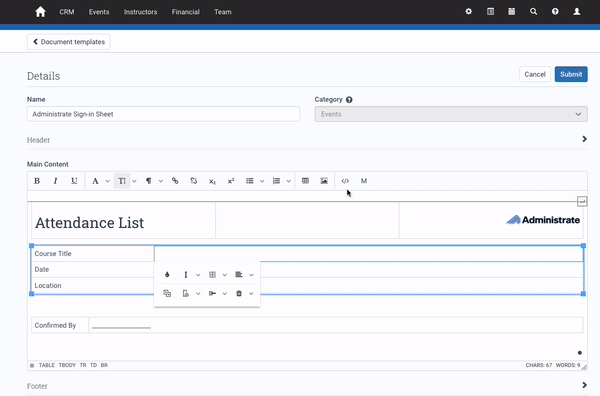This screenshot has width=600, height=396.
Task: Open the Category dropdown
Action: click(451, 114)
